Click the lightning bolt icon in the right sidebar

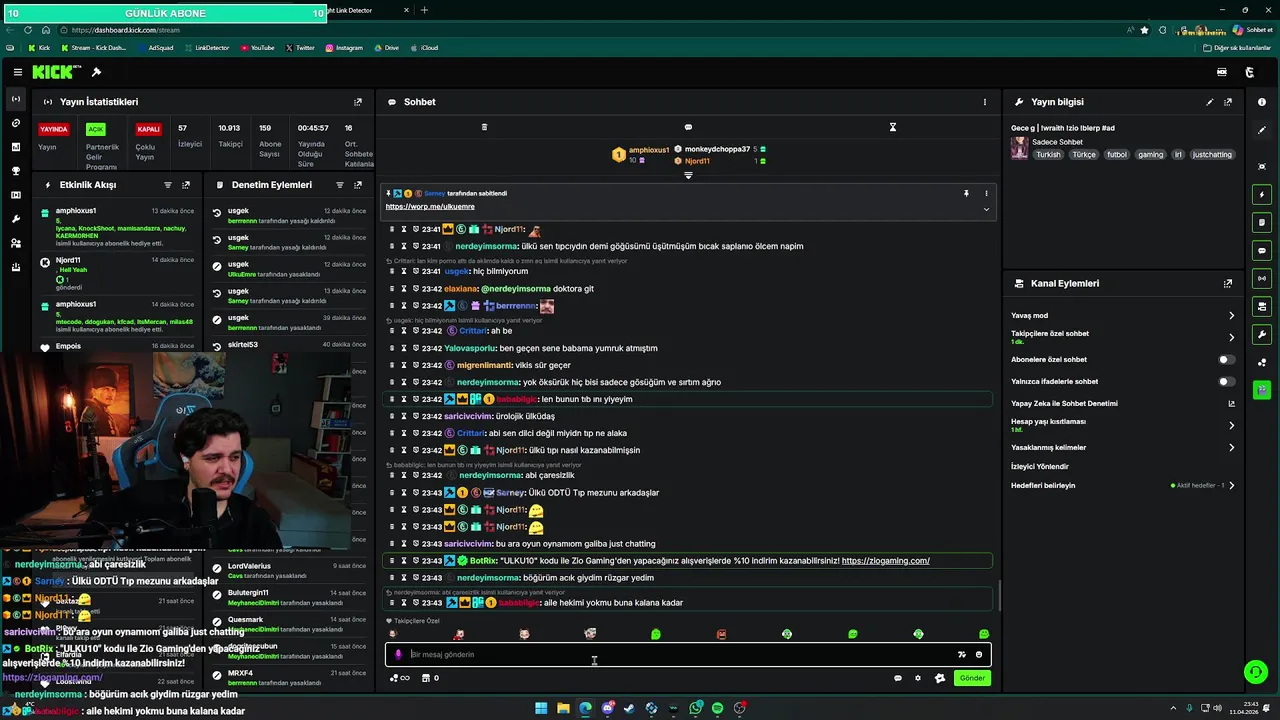click(x=1262, y=194)
